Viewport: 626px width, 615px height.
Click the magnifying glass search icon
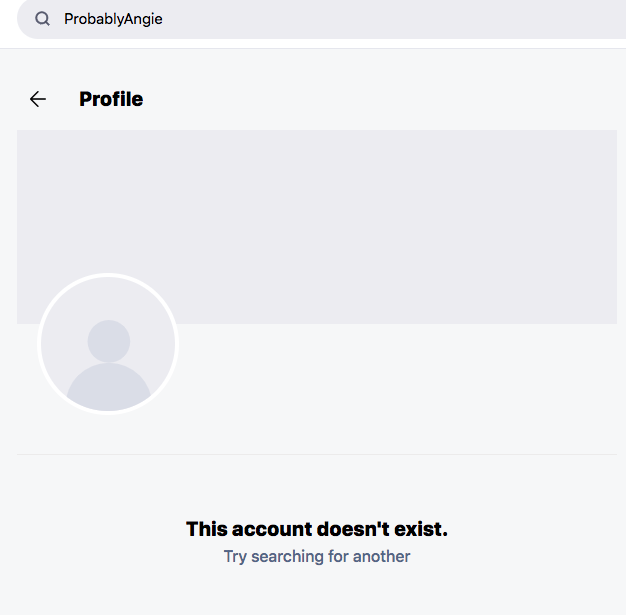click(x=42, y=19)
